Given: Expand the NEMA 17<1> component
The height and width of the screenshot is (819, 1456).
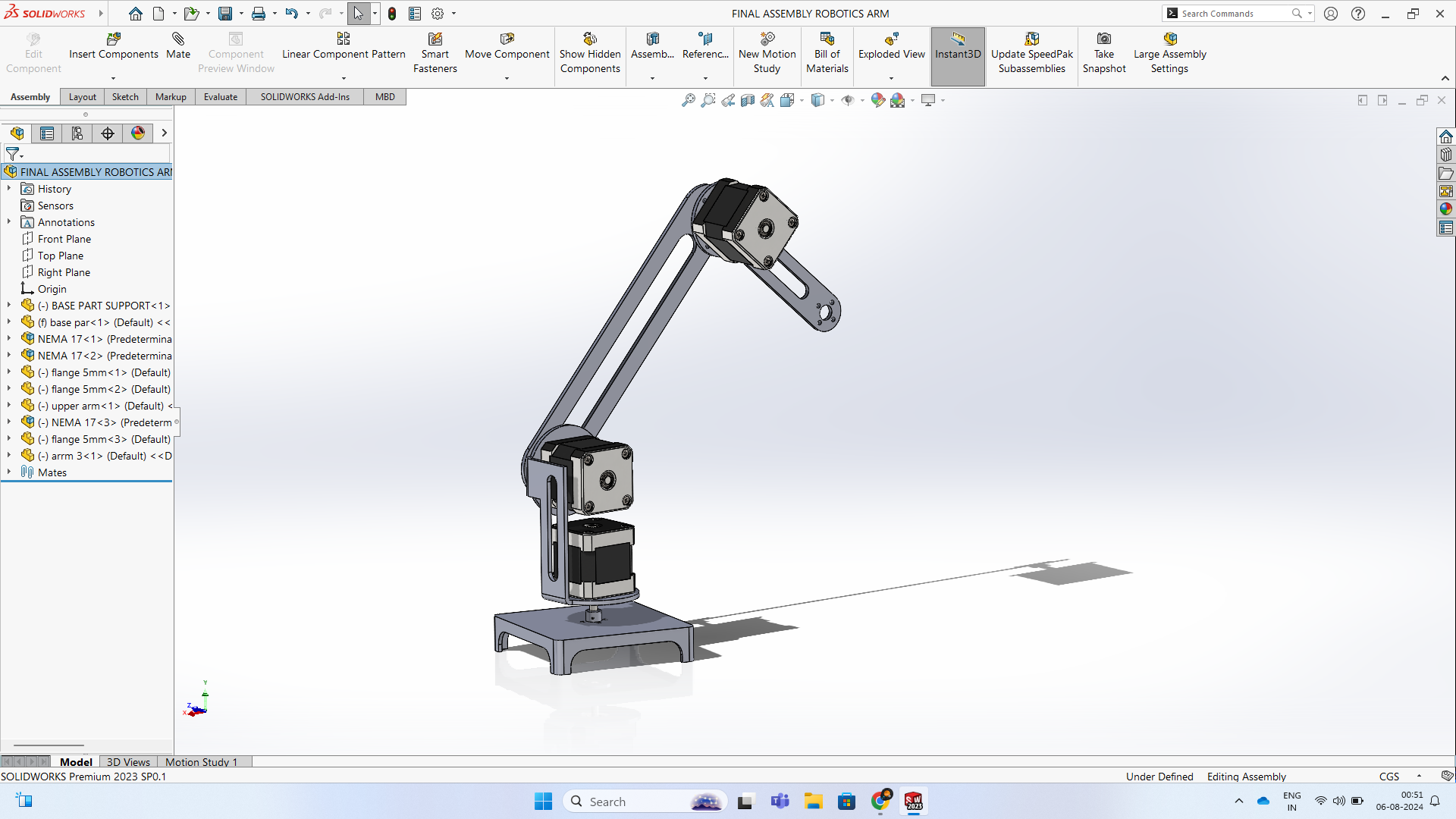Looking at the screenshot, I should click(8, 338).
